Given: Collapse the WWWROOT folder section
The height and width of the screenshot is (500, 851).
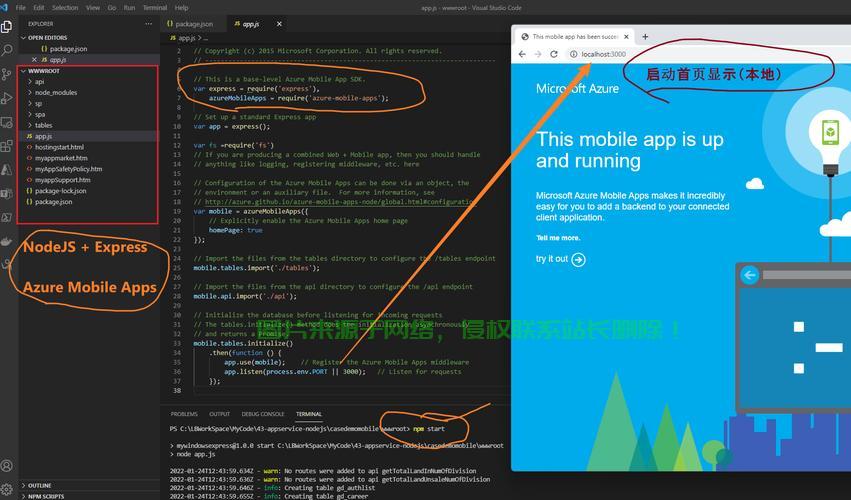Looking at the screenshot, I should coord(43,71).
